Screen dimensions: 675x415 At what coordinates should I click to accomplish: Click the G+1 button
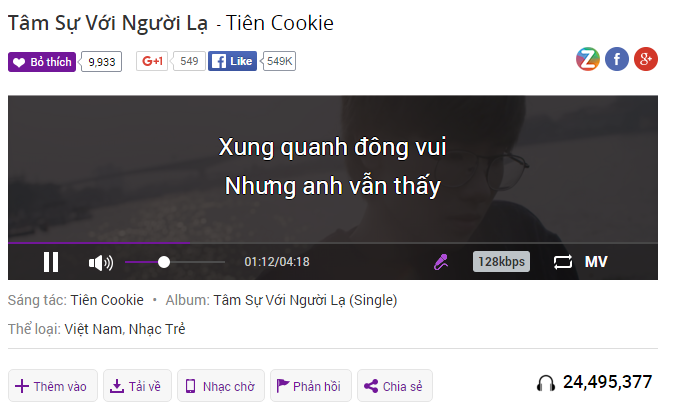tap(152, 61)
